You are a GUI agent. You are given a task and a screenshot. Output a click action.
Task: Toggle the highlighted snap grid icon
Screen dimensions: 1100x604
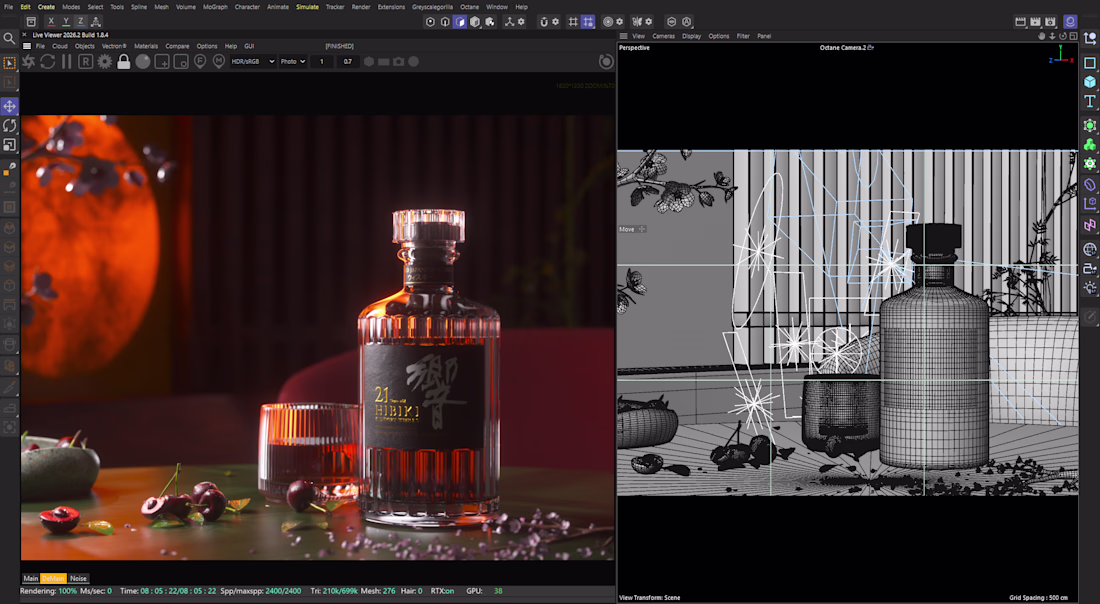[588, 22]
